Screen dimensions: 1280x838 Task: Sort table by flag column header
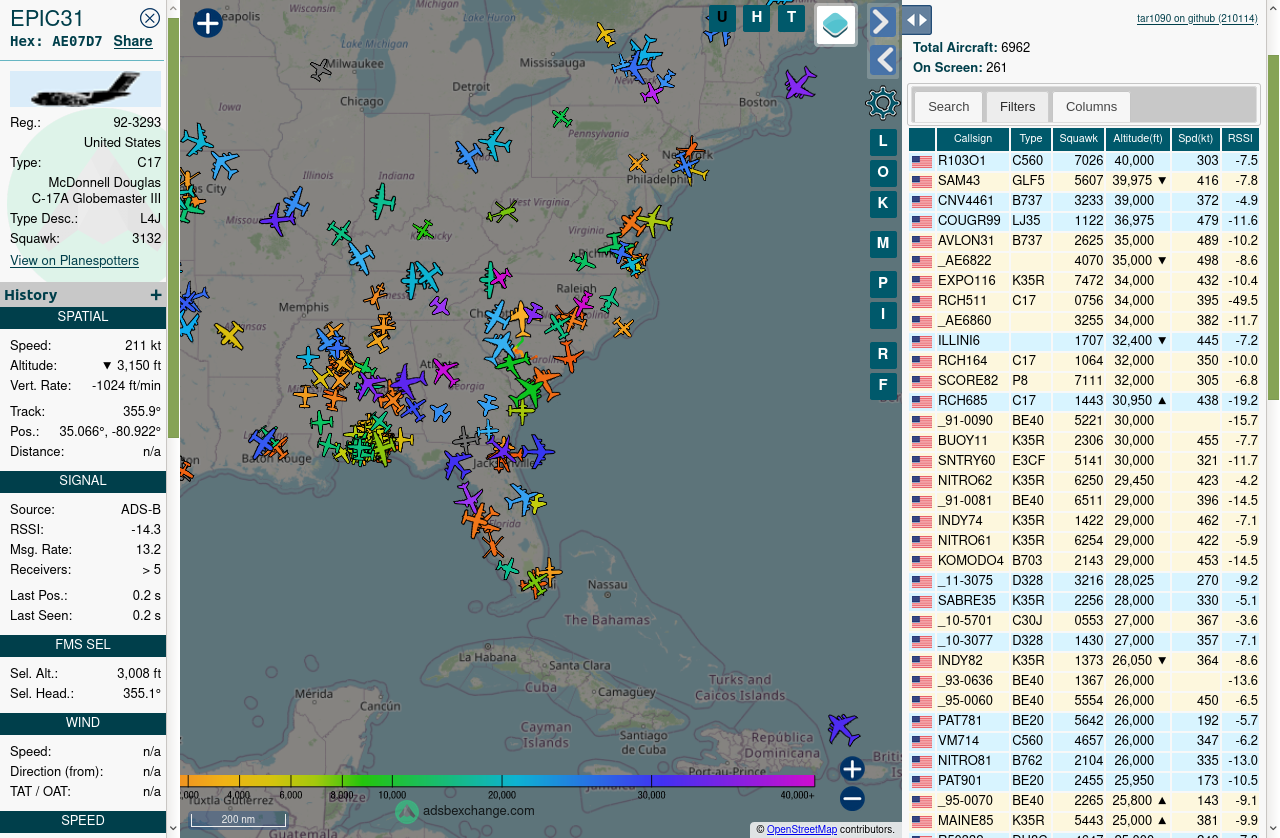tap(922, 139)
